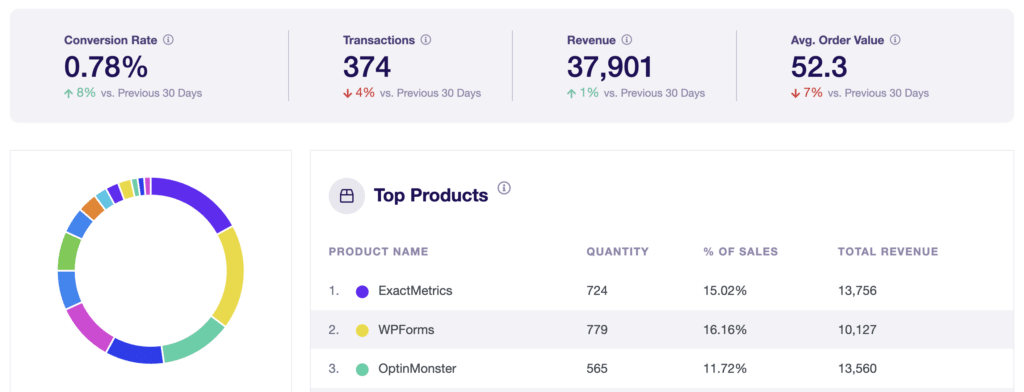The image size is (1024, 392).
Task: Click the yellow WPForms color dot
Action: click(362, 330)
